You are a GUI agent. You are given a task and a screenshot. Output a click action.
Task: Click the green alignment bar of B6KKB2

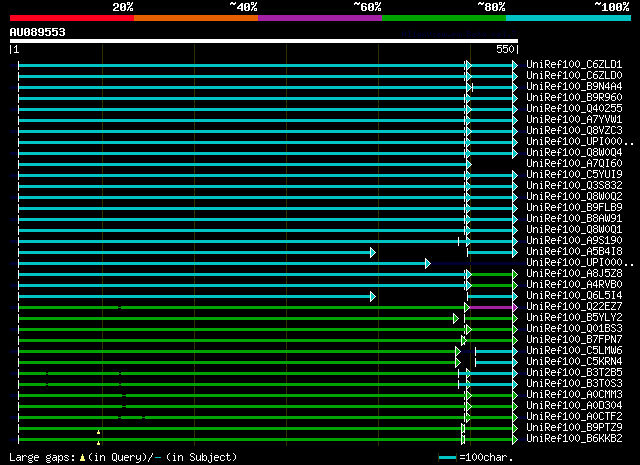click(240, 440)
